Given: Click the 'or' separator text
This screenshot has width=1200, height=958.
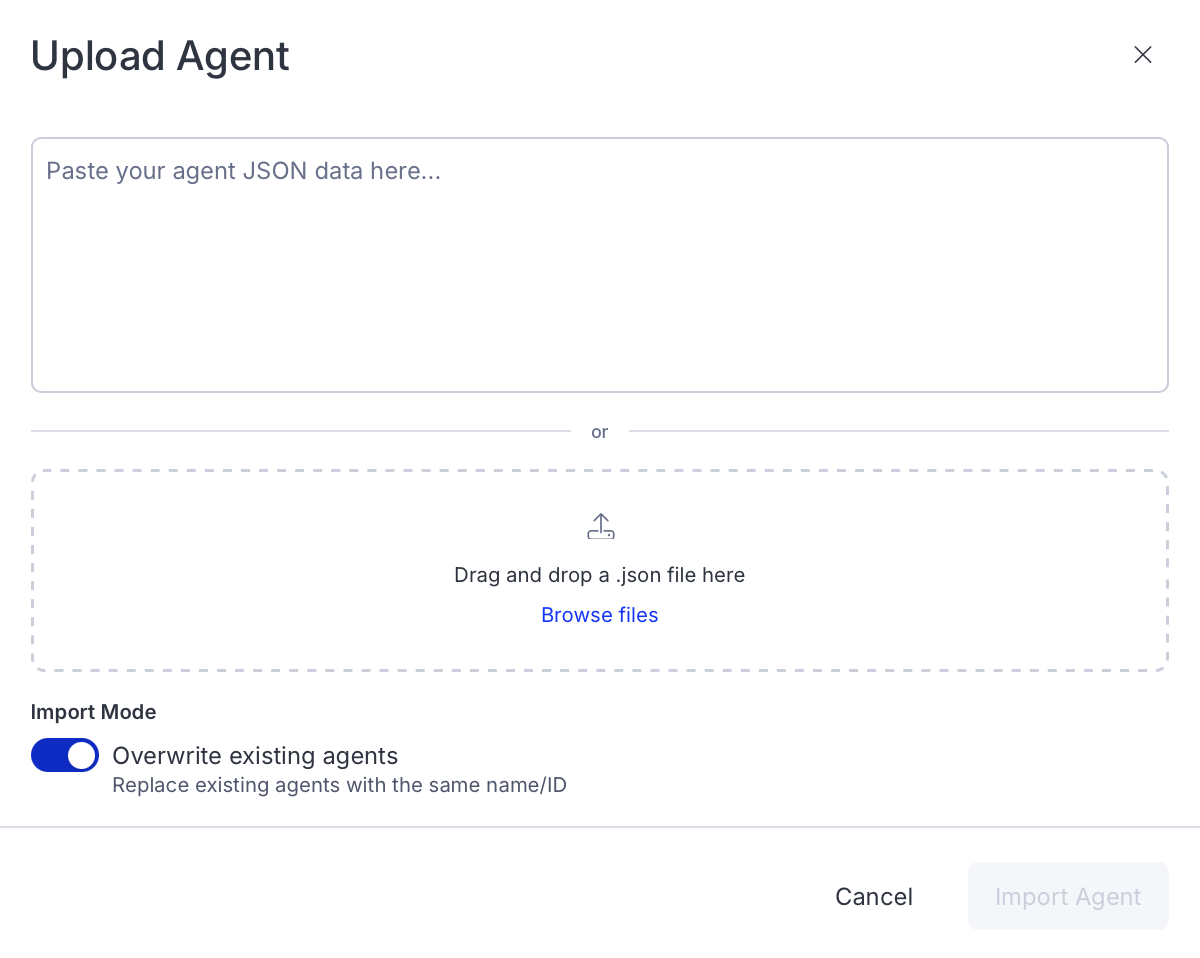Looking at the screenshot, I should click(600, 432).
